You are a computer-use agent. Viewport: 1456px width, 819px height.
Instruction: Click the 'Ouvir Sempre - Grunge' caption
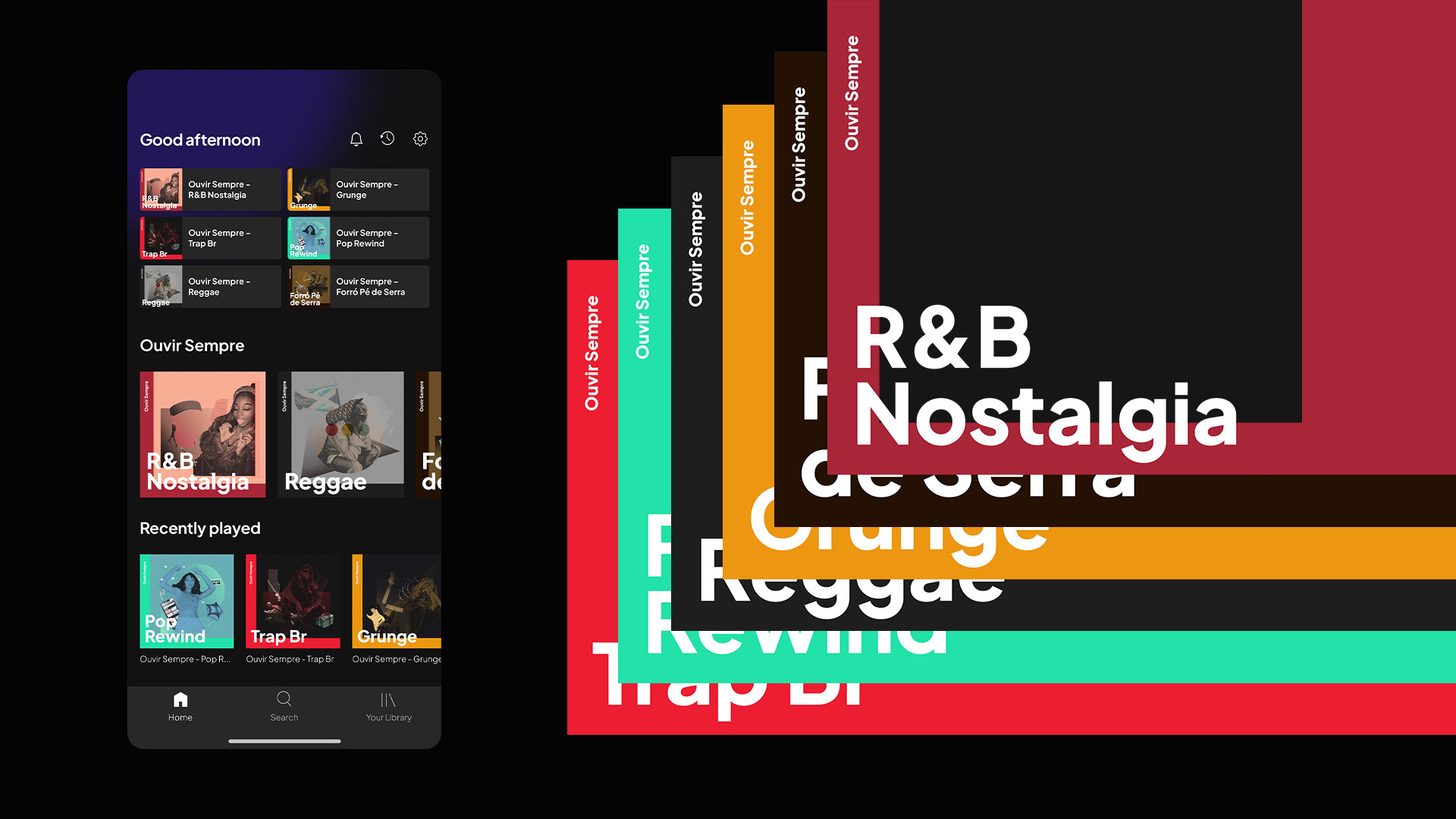click(397, 659)
